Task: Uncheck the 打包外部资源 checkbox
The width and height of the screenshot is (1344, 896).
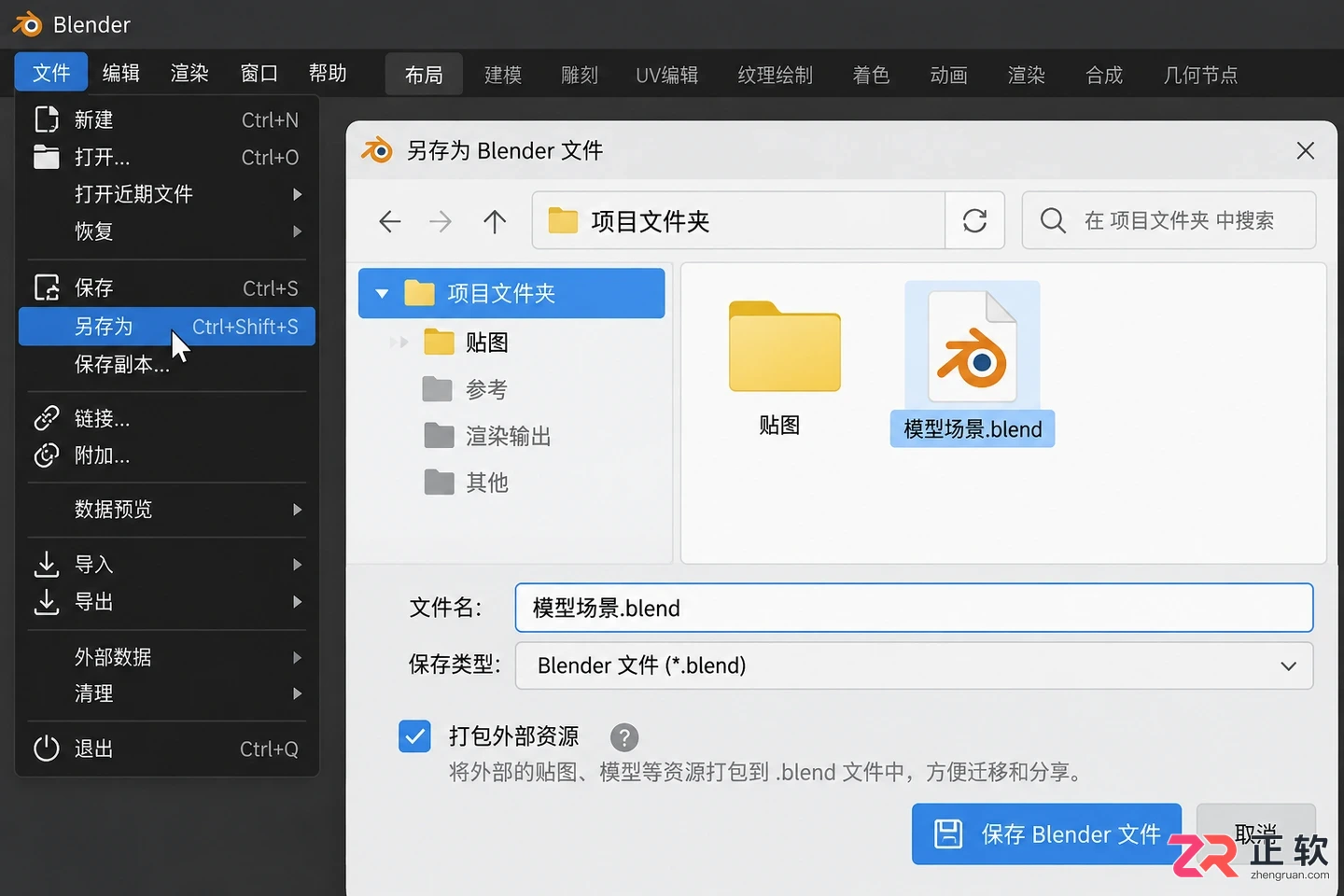Action: coord(414,736)
